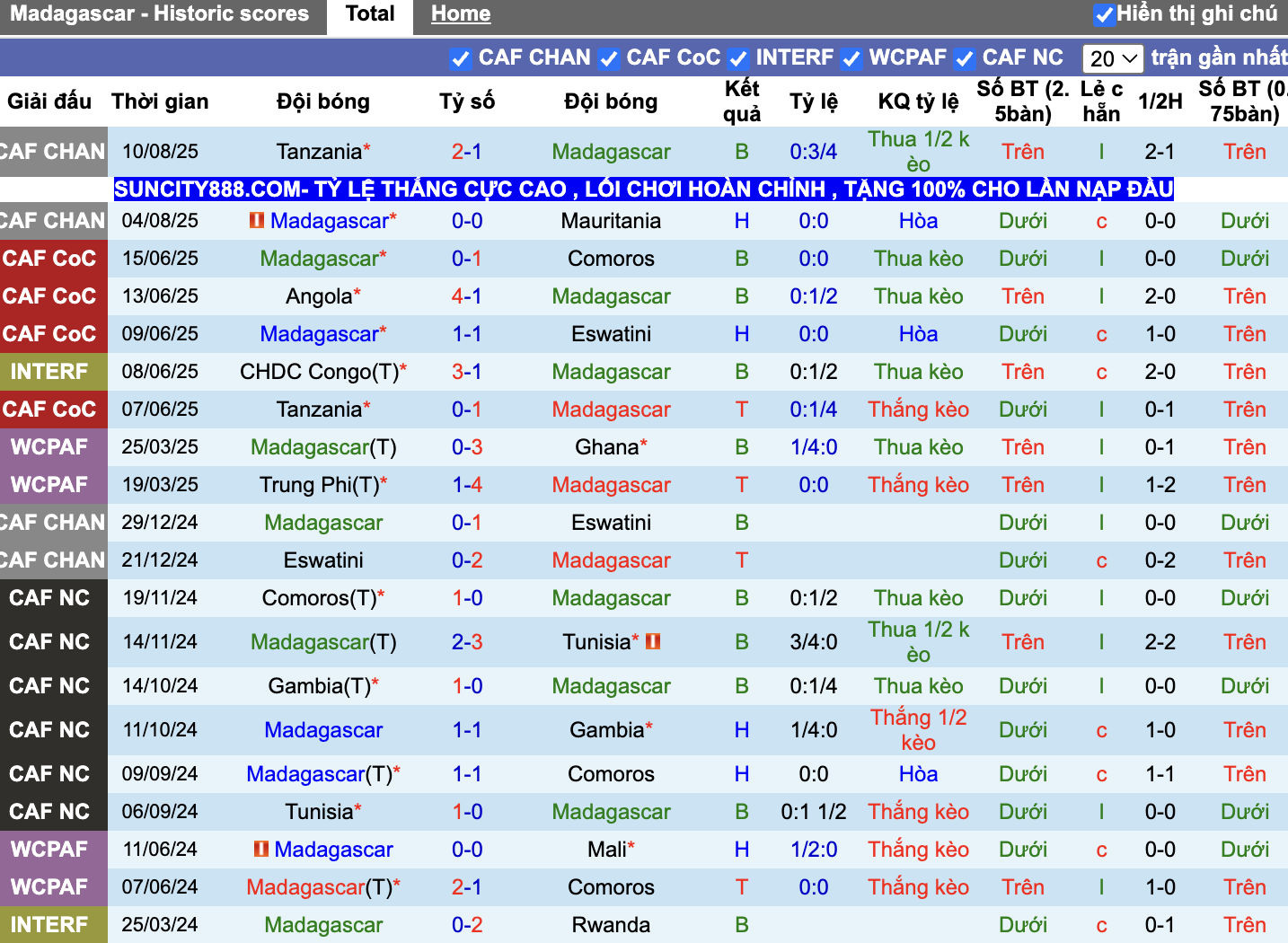Click the 1-4 score of Trung Phi match

point(467,485)
